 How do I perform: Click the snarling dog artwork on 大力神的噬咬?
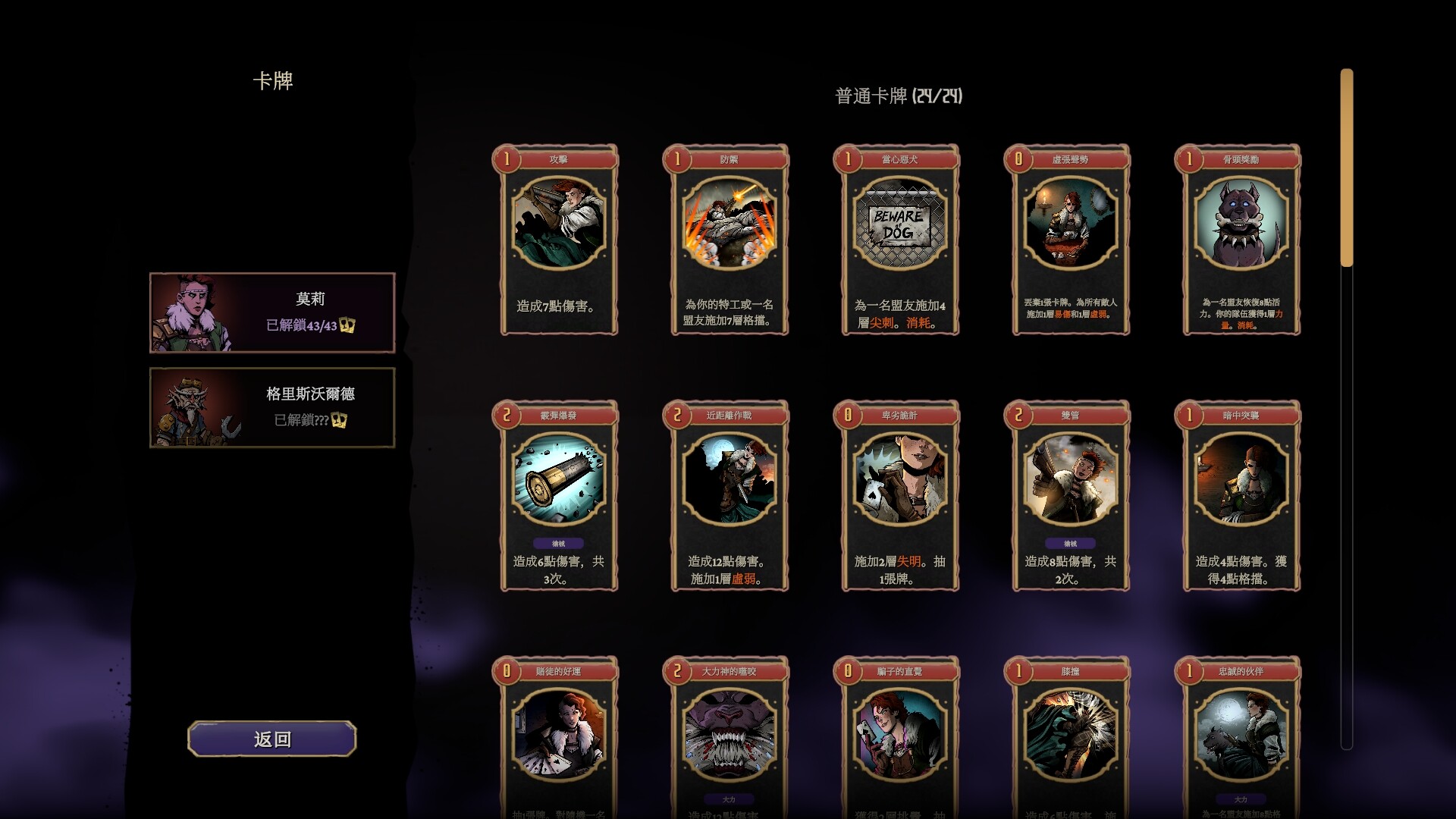(729, 736)
